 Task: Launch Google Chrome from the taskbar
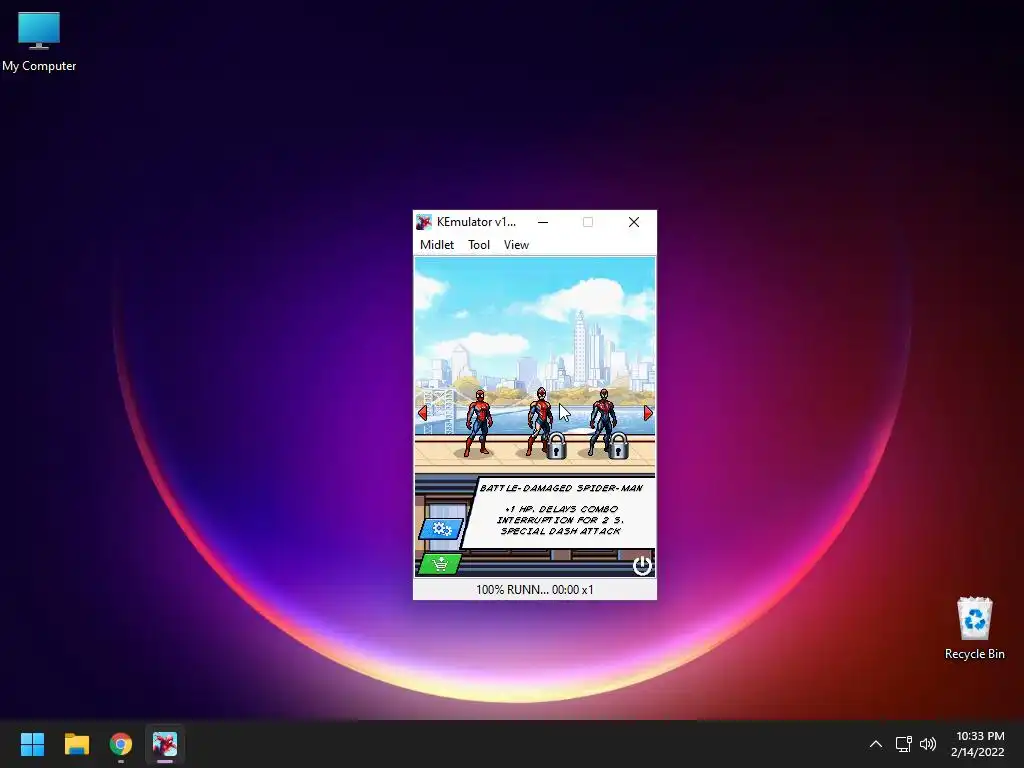click(121, 744)
